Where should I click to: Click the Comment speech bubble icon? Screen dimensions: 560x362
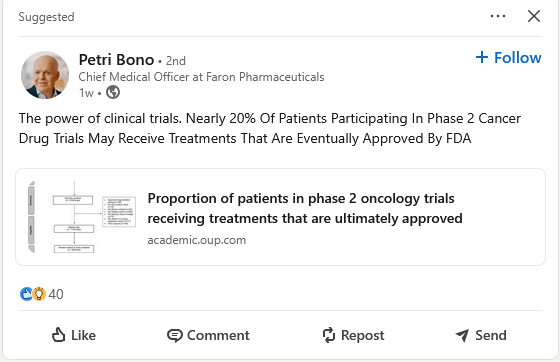click(x=175, y=335)
